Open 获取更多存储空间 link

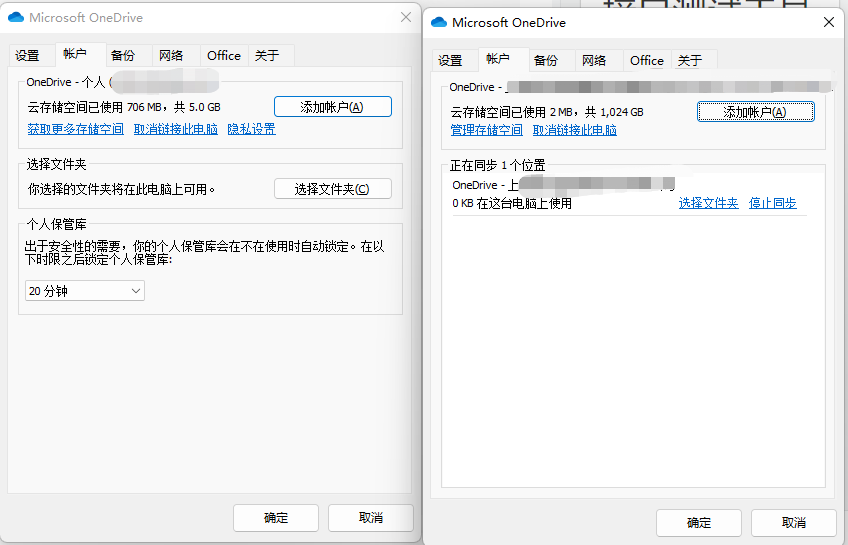(76, 129)
